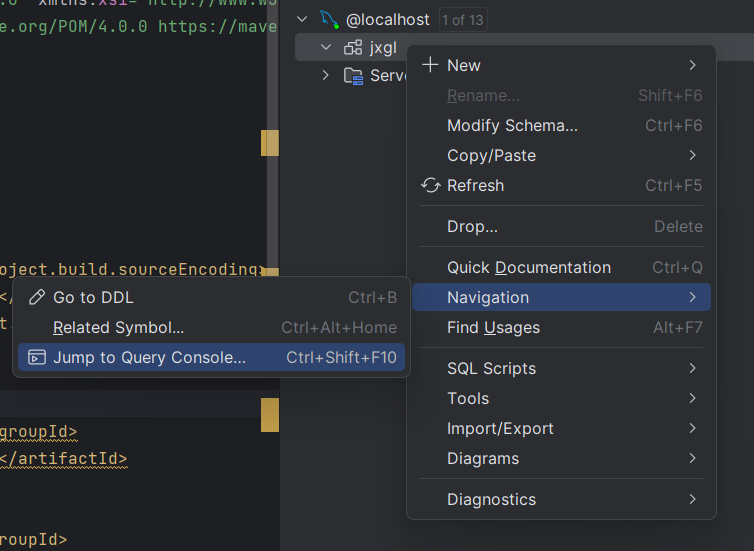Collapse the @localhost data source node
754x551 pixels.
pyautogui.click(x=302, y=19)
